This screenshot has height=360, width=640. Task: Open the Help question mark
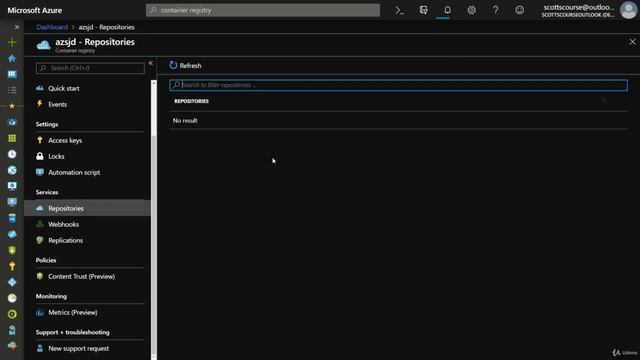[x=496, y=10]
